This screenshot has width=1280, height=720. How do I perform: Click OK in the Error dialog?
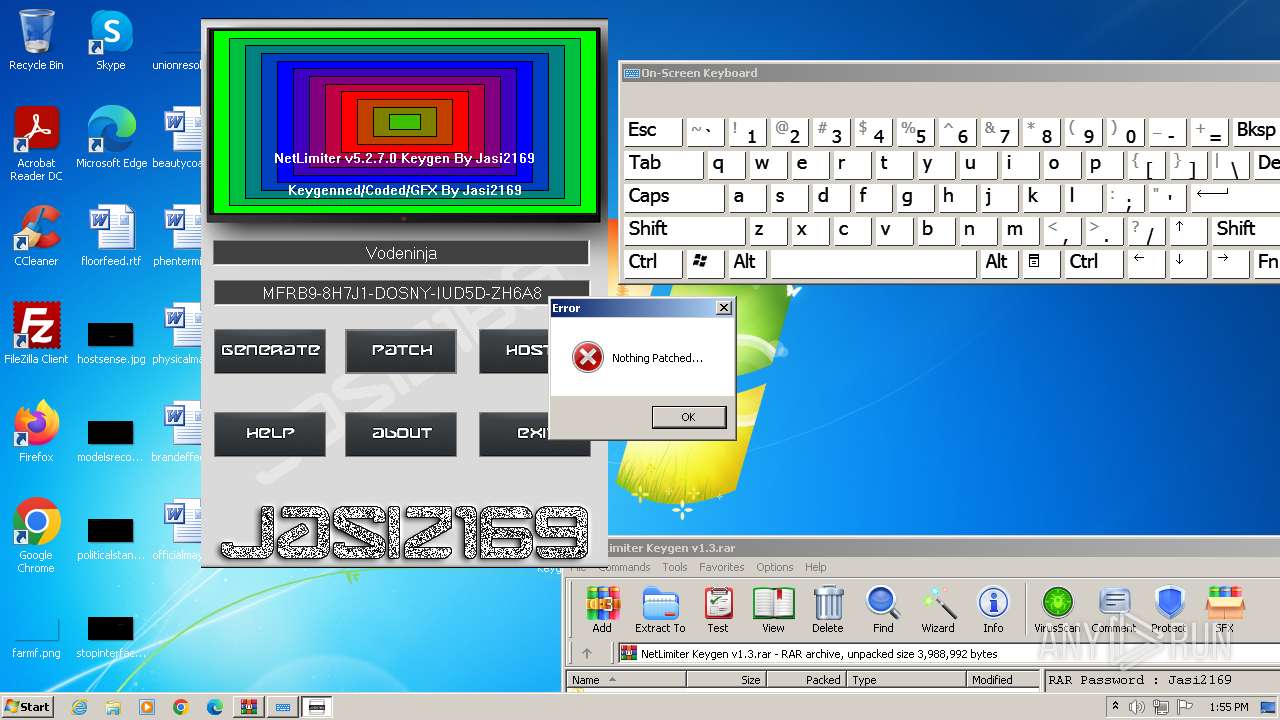point(688,417)
